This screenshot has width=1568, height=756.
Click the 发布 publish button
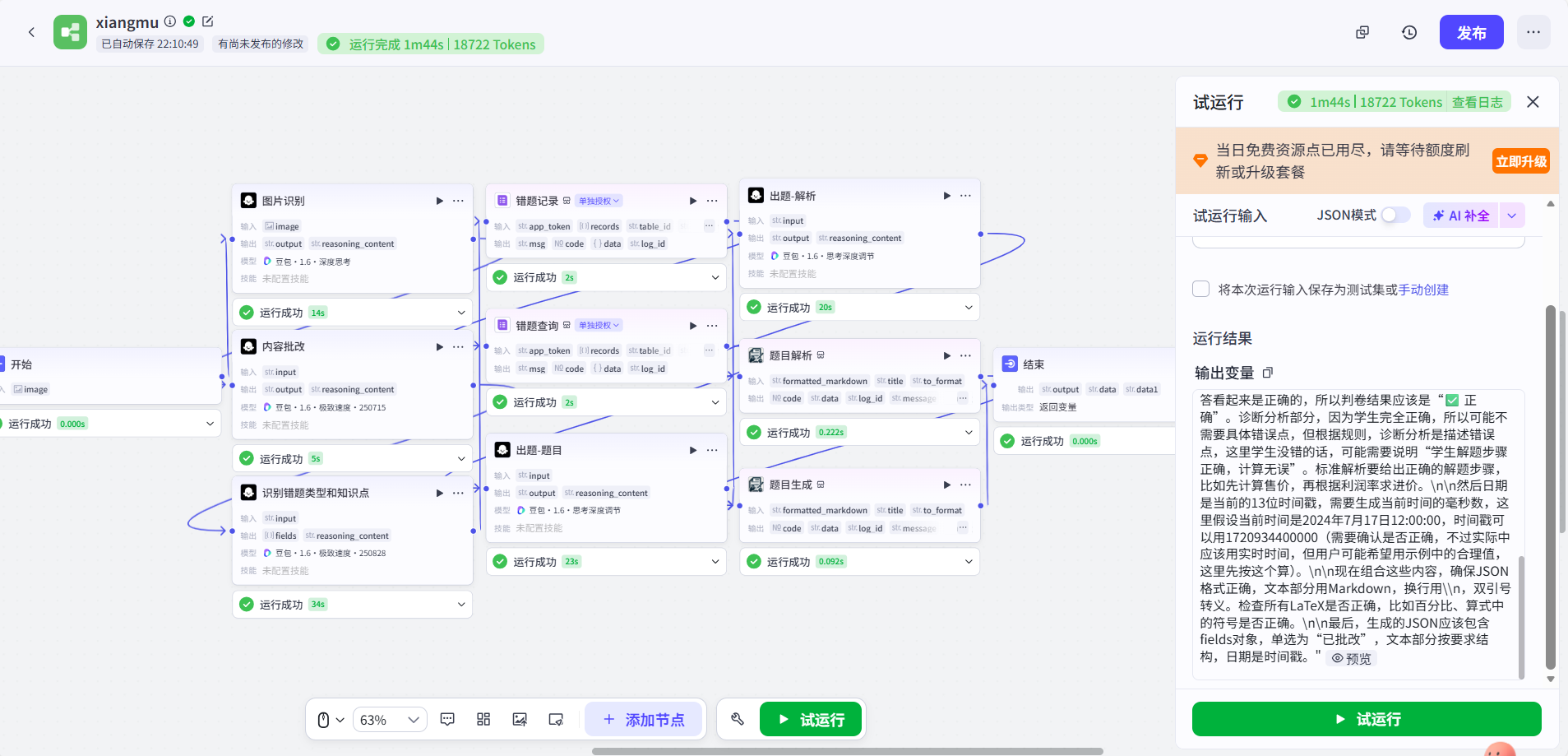[x=1471, y=32]
